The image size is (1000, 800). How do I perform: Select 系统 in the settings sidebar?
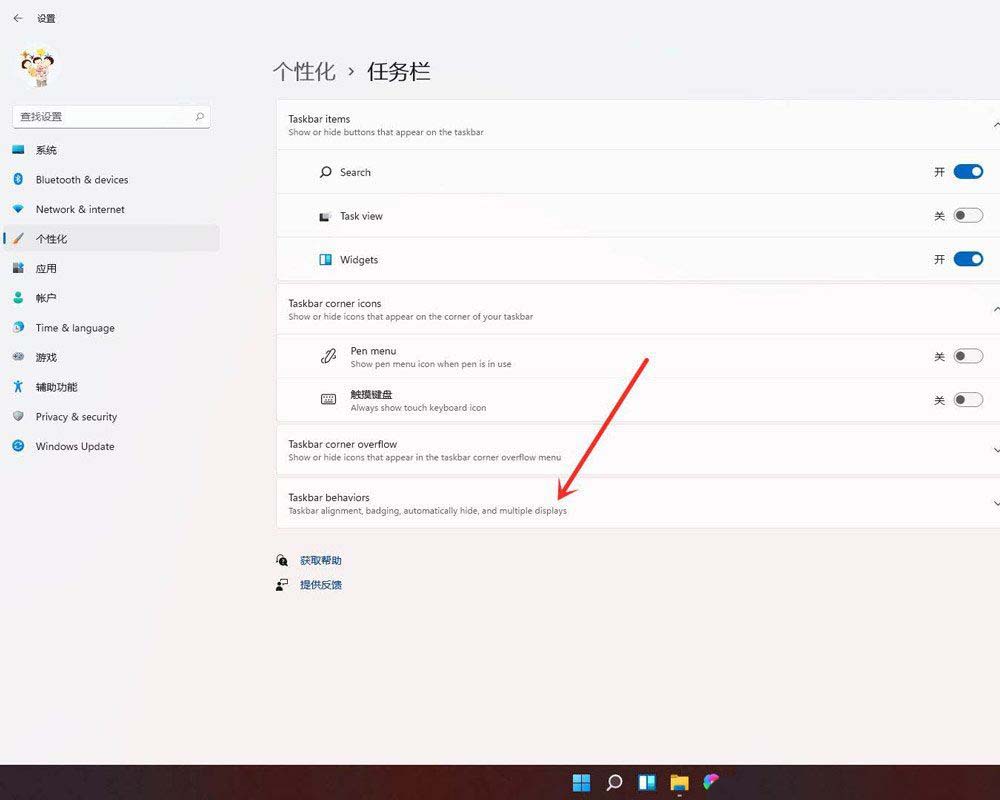tap(45, 150)
